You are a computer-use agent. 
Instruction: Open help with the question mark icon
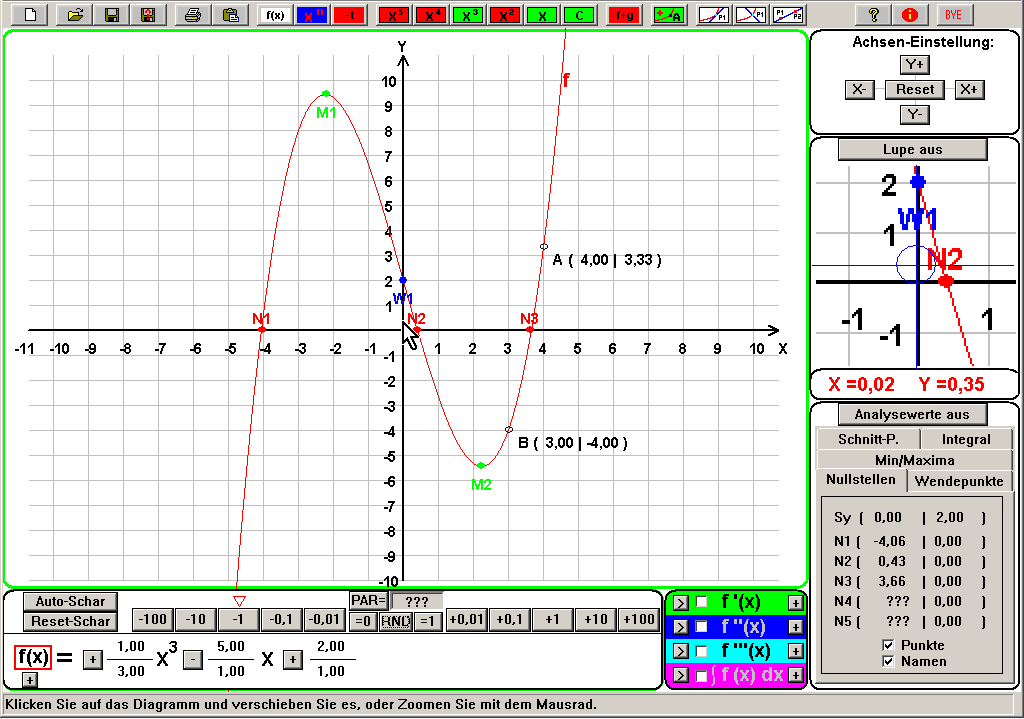[x=873, y=15]
